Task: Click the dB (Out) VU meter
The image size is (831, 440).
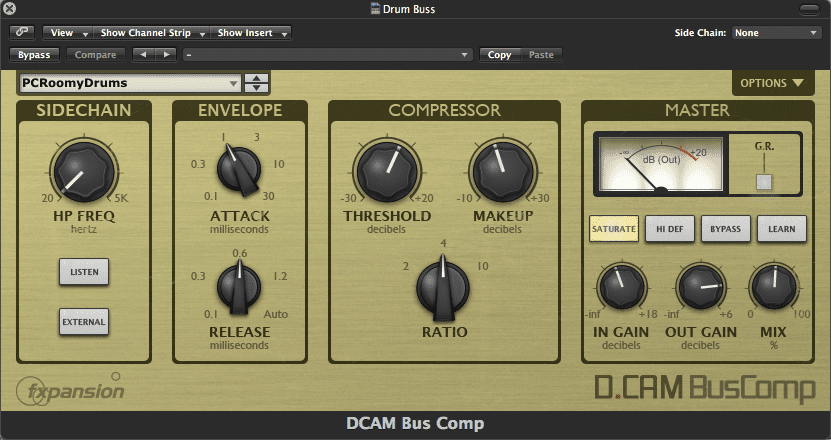Action: click(x=661, y=163)
